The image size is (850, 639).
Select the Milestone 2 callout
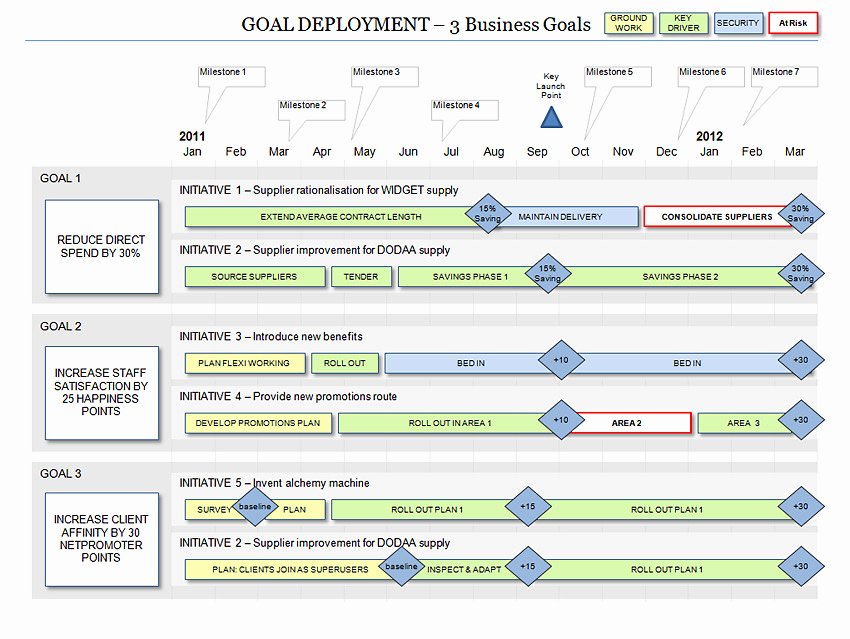click(x=312, y=110)
